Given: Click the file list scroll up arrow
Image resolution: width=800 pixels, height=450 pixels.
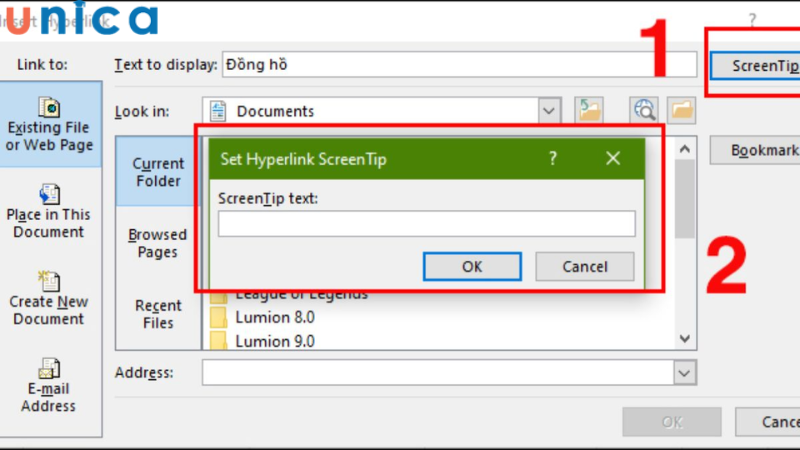Looking at the screenshot, I should click(x=685, y=149).
